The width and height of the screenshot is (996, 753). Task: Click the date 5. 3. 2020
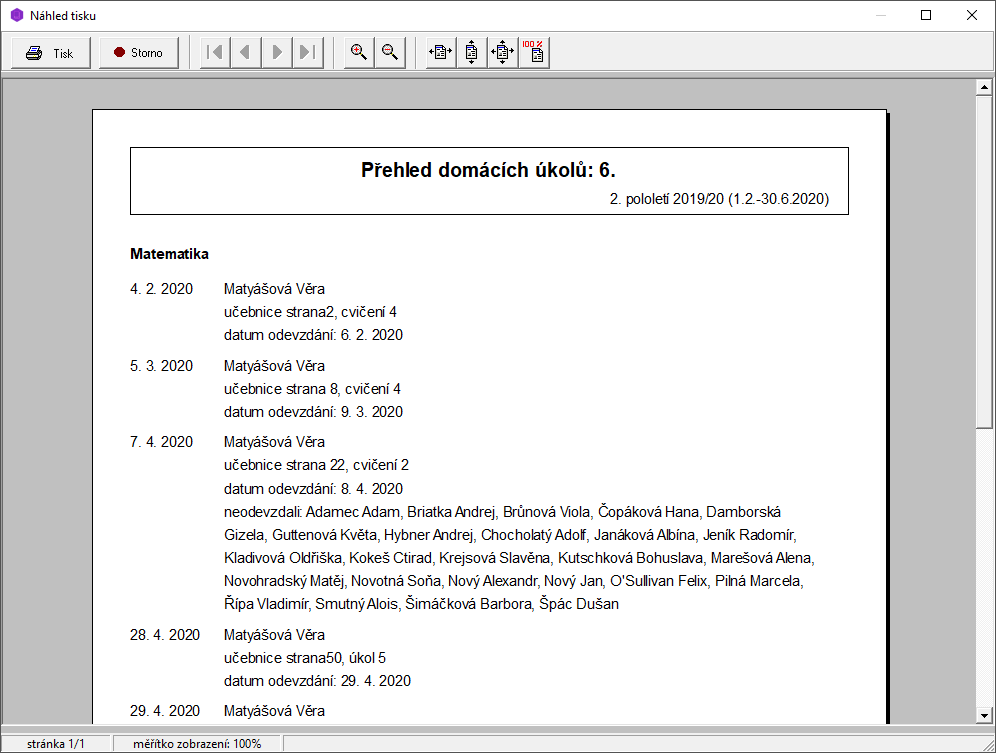[161, 366]
